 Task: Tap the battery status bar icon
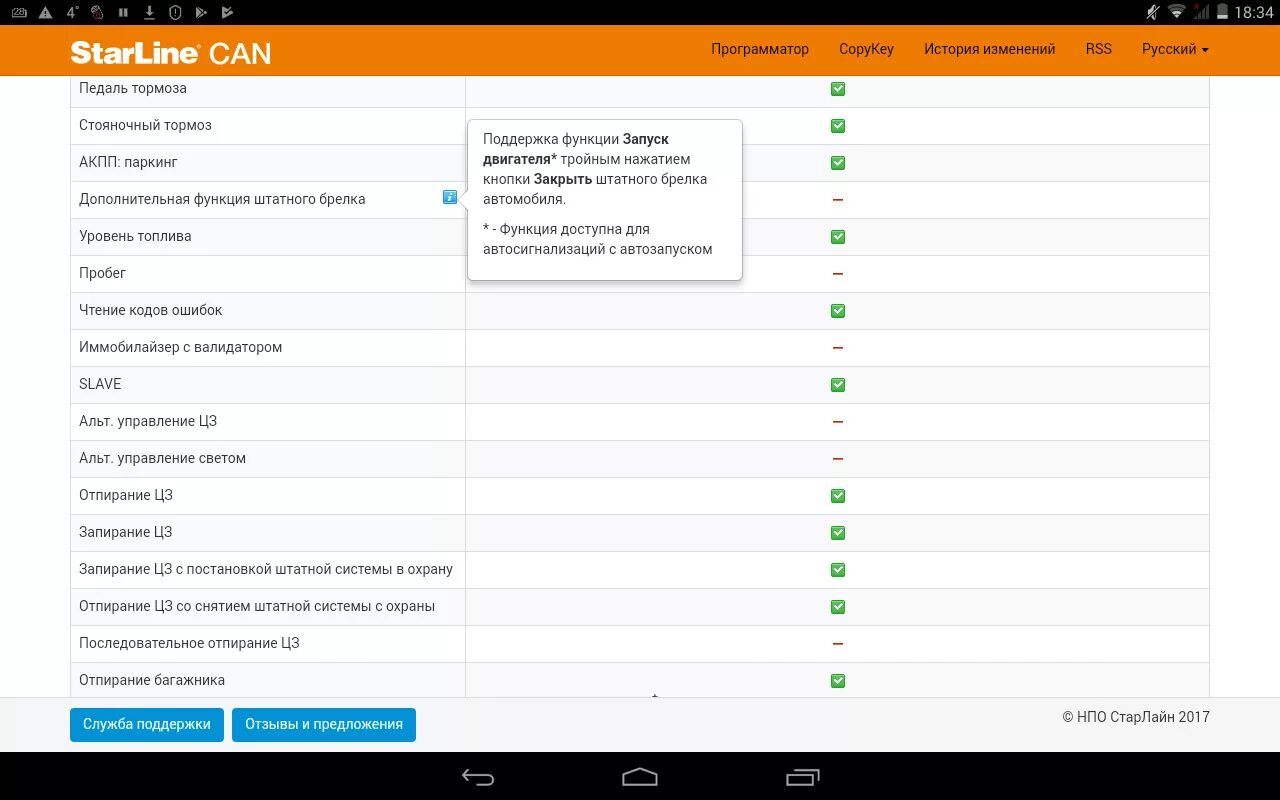tap(1221, 12)
